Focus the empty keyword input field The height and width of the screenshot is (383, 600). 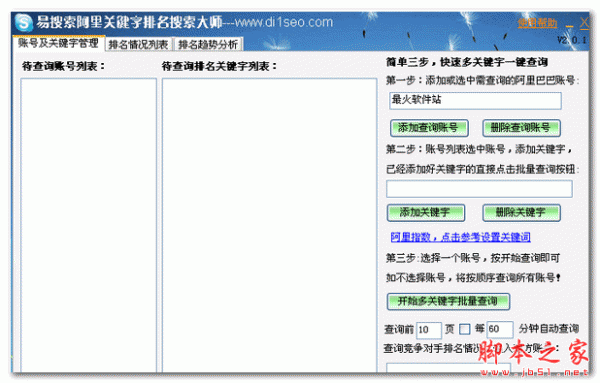pyautogui.click(x=479, y=189)
